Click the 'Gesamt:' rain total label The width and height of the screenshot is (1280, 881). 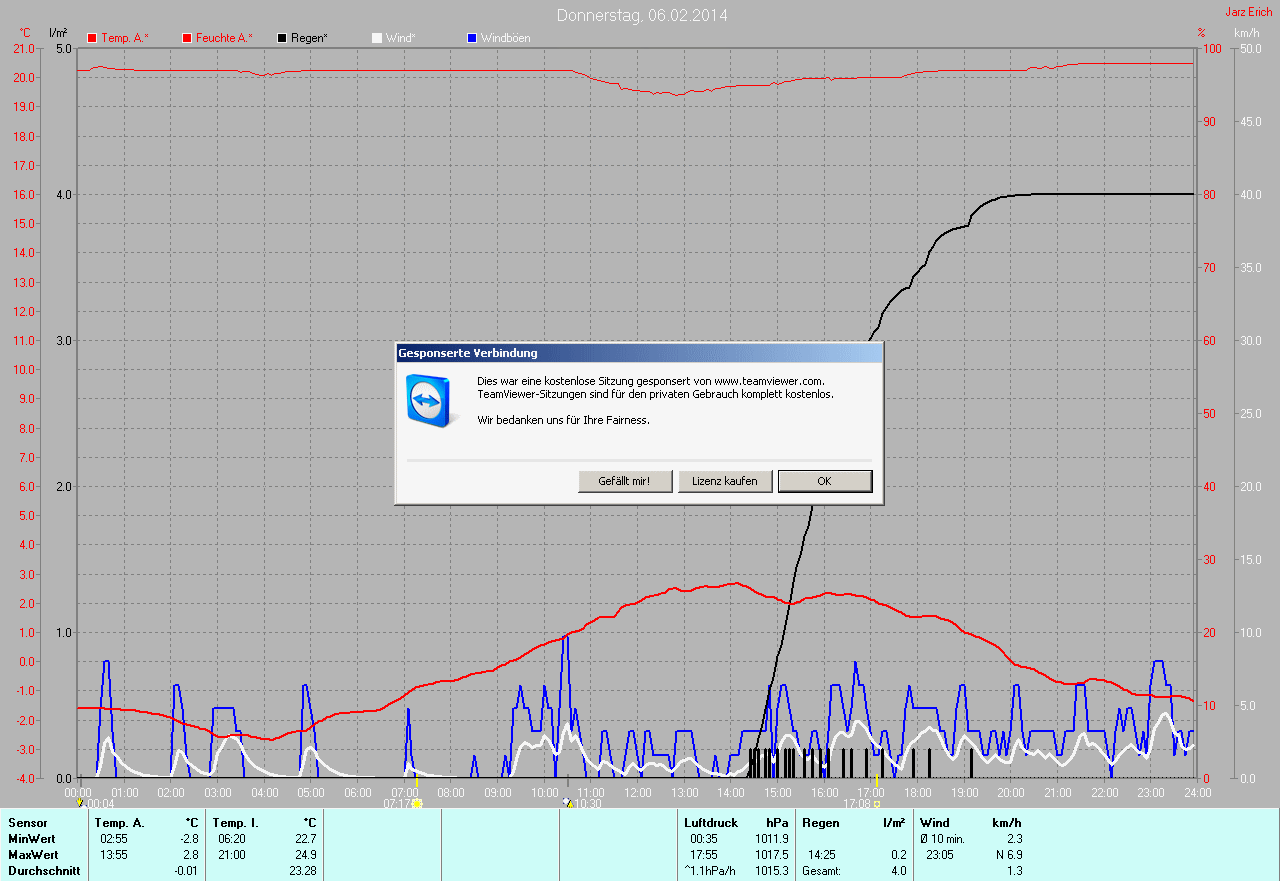point(822,871)
